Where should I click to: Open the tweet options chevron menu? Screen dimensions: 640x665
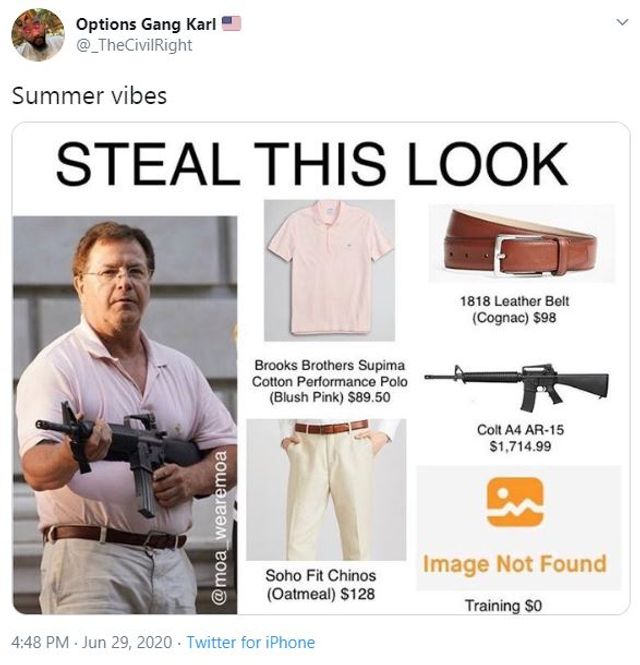[621, 22]
